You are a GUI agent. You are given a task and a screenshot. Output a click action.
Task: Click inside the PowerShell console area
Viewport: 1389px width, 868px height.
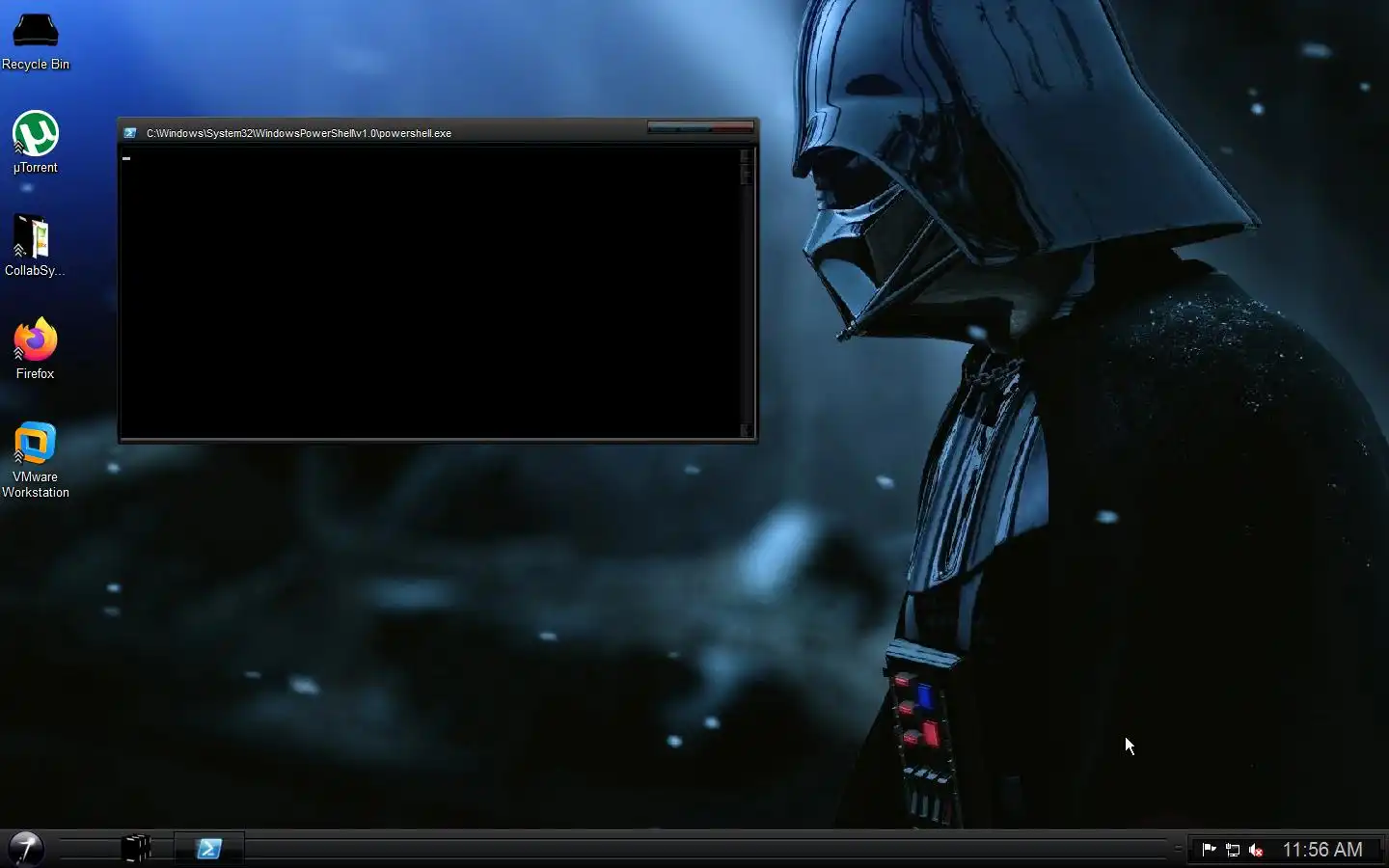pos(430,292)
